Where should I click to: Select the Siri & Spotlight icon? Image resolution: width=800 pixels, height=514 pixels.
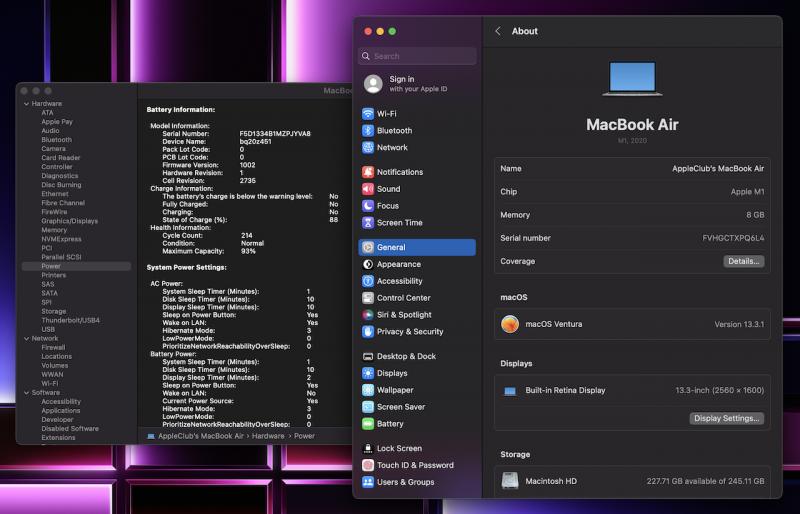368,315
